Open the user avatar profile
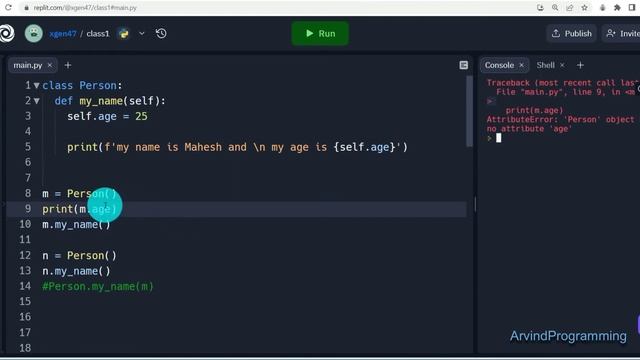The image size is (640, 360). click(x=33, y=33)
